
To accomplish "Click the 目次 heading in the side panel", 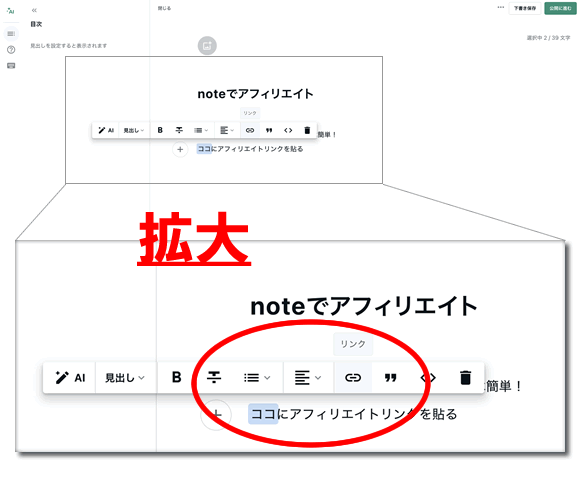I will click(36, 24).
